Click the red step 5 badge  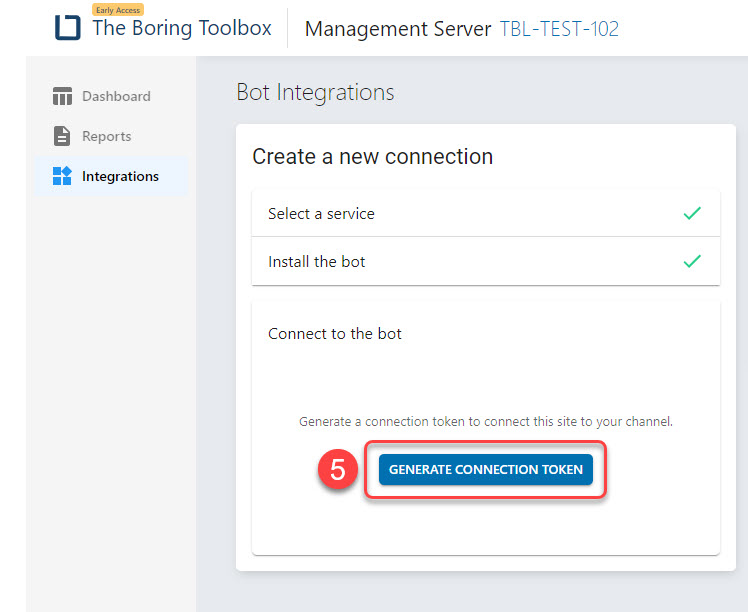(338, 469)
